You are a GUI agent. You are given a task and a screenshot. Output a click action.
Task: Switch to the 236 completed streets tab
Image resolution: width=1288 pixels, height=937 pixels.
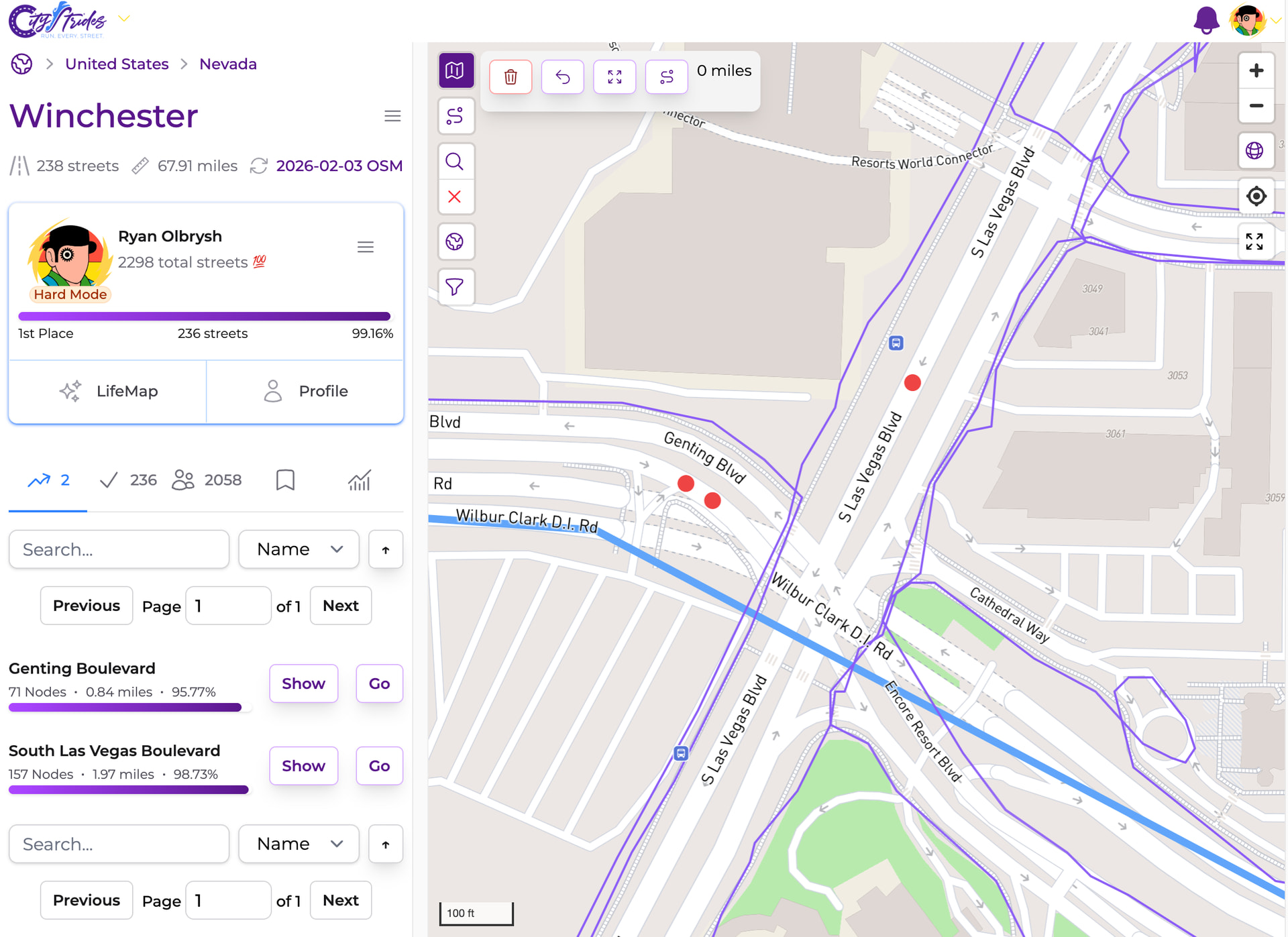point(128,480)
